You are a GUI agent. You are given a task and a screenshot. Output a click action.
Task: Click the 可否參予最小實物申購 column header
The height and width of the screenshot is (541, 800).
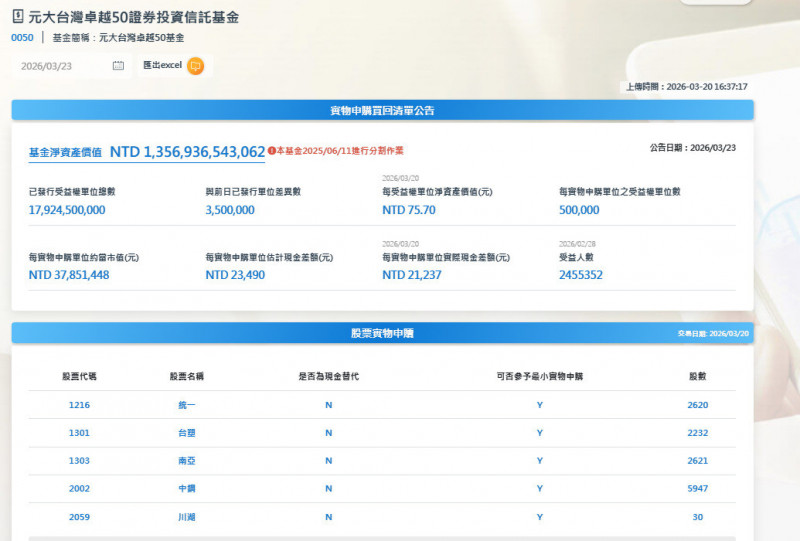540,376
